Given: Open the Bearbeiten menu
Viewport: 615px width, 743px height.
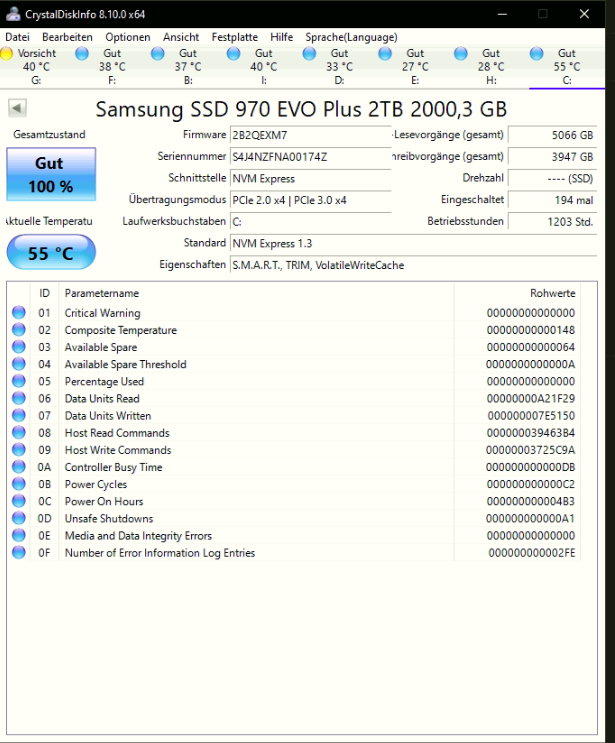Looking at the screenshot, I should click(x=67, y=37).
